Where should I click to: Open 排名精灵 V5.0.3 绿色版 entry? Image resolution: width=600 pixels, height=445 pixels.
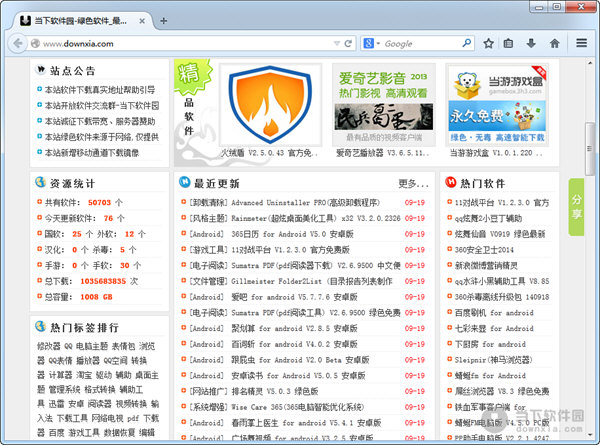[x=275, y=391]
